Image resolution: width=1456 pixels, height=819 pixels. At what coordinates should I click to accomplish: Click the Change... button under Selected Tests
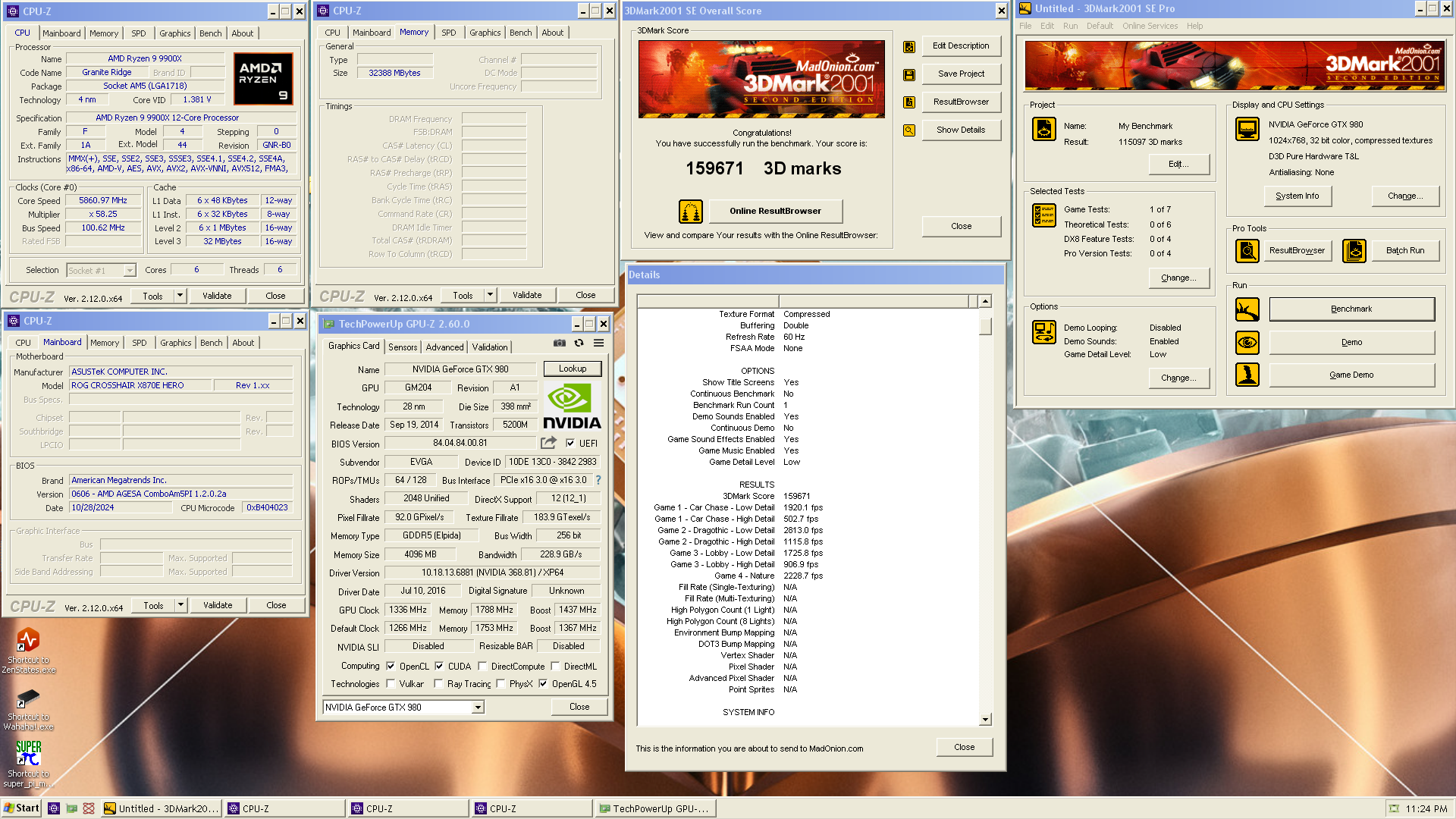1178,278
